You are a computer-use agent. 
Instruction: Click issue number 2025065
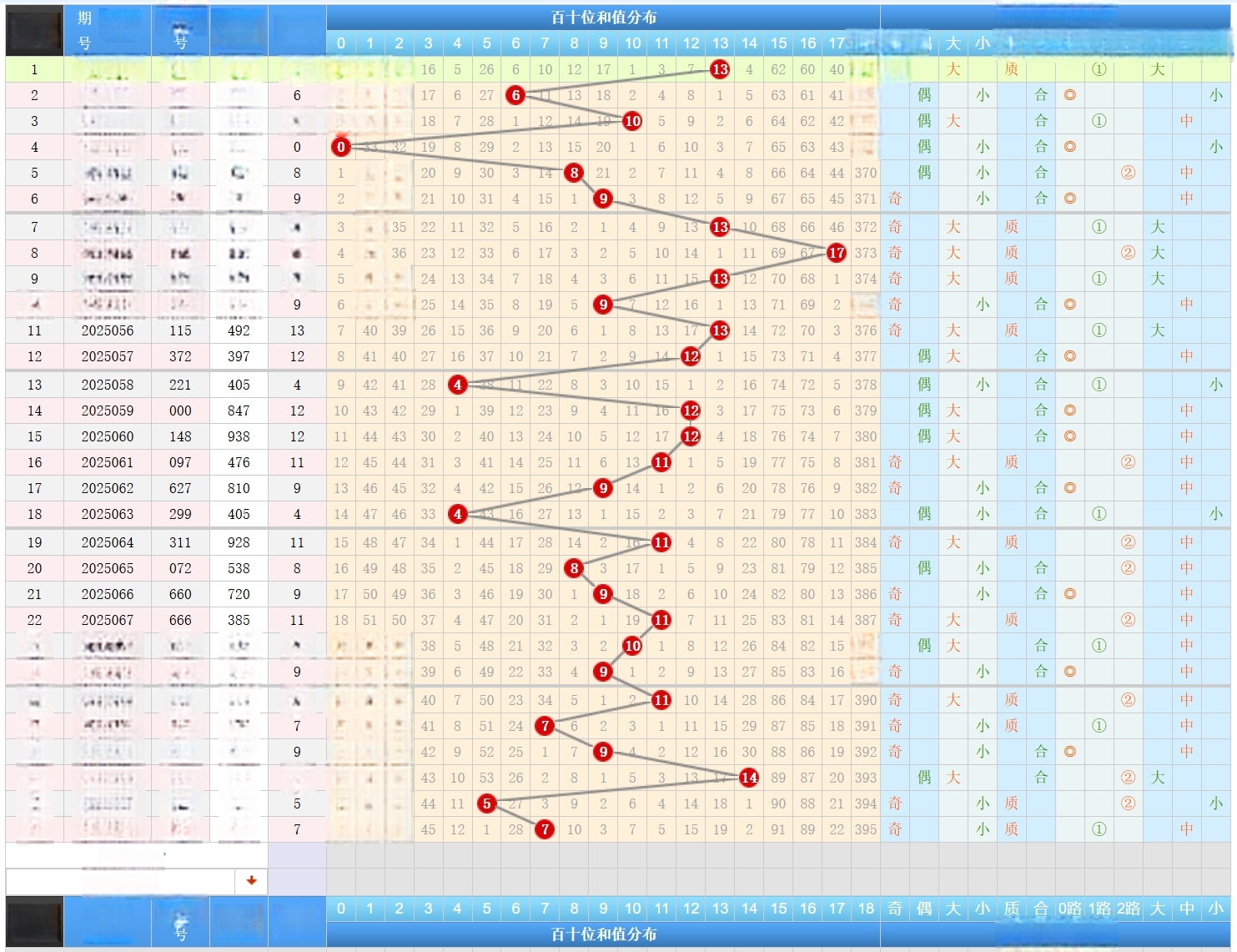108,568
